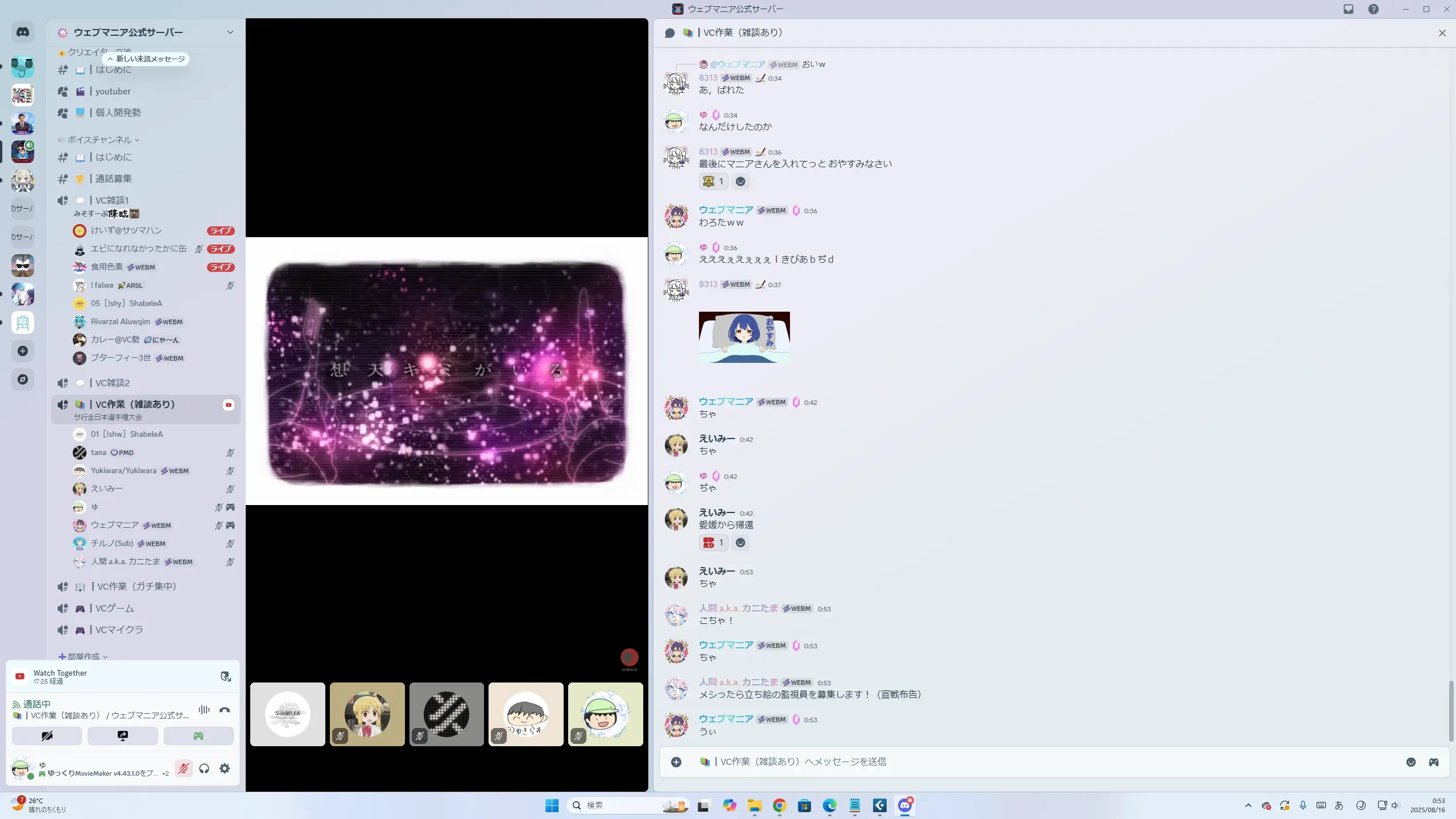Viewport: 1456px width, 819px height.
Task: Jump to 新しい未読メッセージ banner
Action: click(x=147, y=59)
